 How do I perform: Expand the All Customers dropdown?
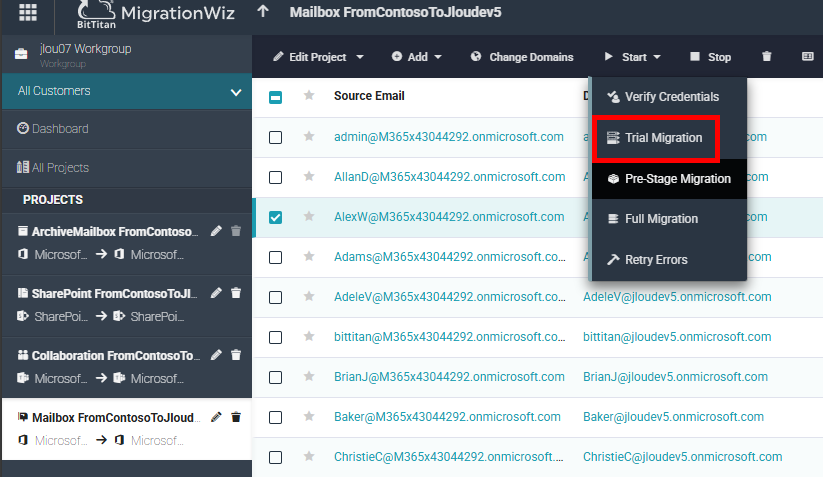point(127,91)
